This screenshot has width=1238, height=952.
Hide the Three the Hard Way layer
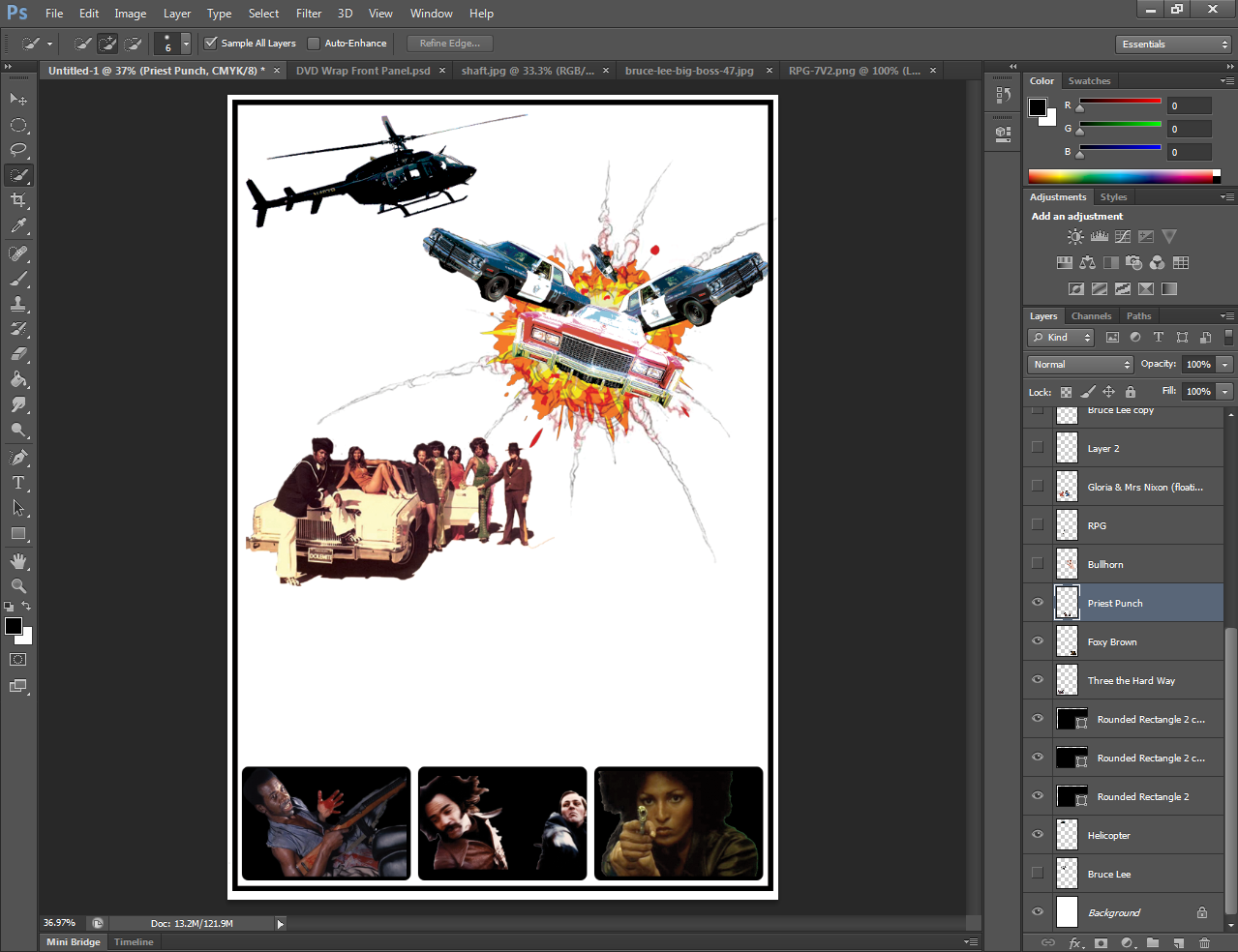(x=1038, y=679)
